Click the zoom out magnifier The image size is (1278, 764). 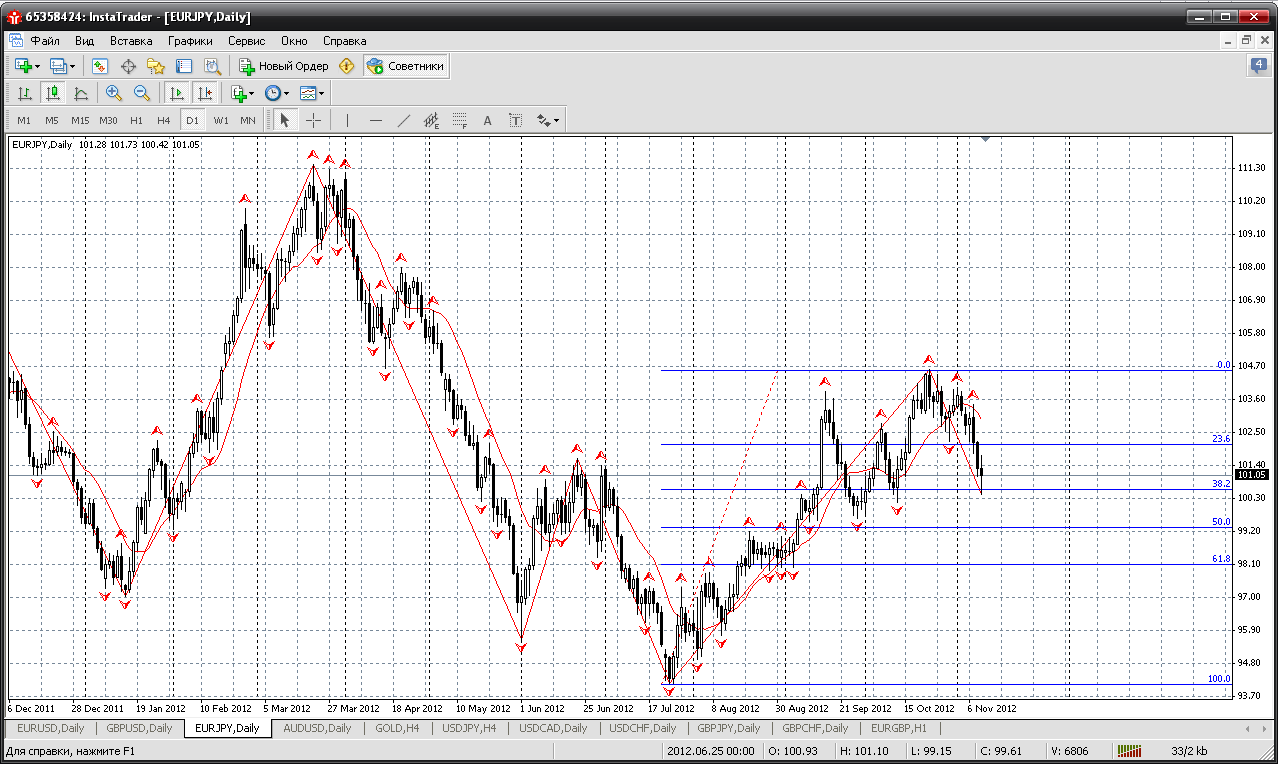pyautogui.click(x=141, y=93)
